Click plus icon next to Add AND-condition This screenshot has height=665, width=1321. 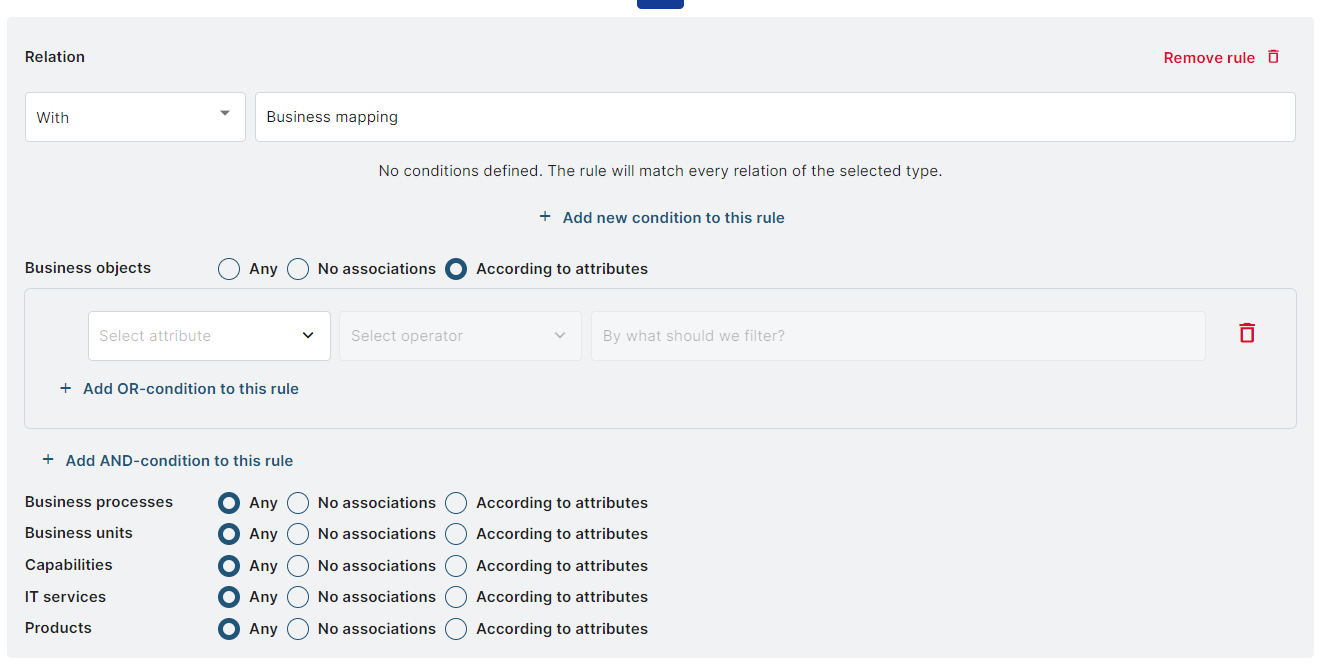click(x=48, y=460)
